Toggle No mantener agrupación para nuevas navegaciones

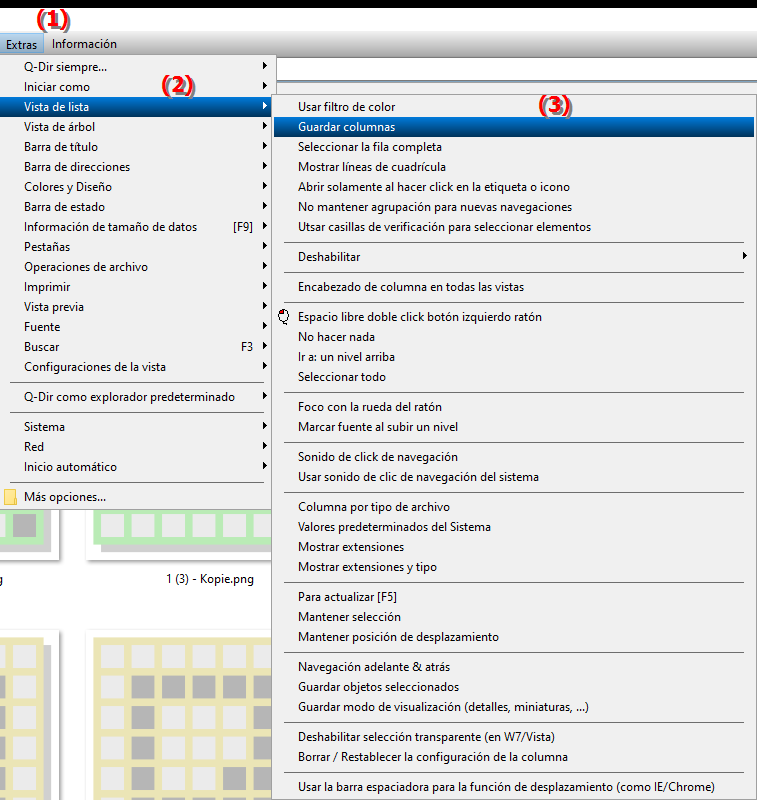click(x=514, y=207)
